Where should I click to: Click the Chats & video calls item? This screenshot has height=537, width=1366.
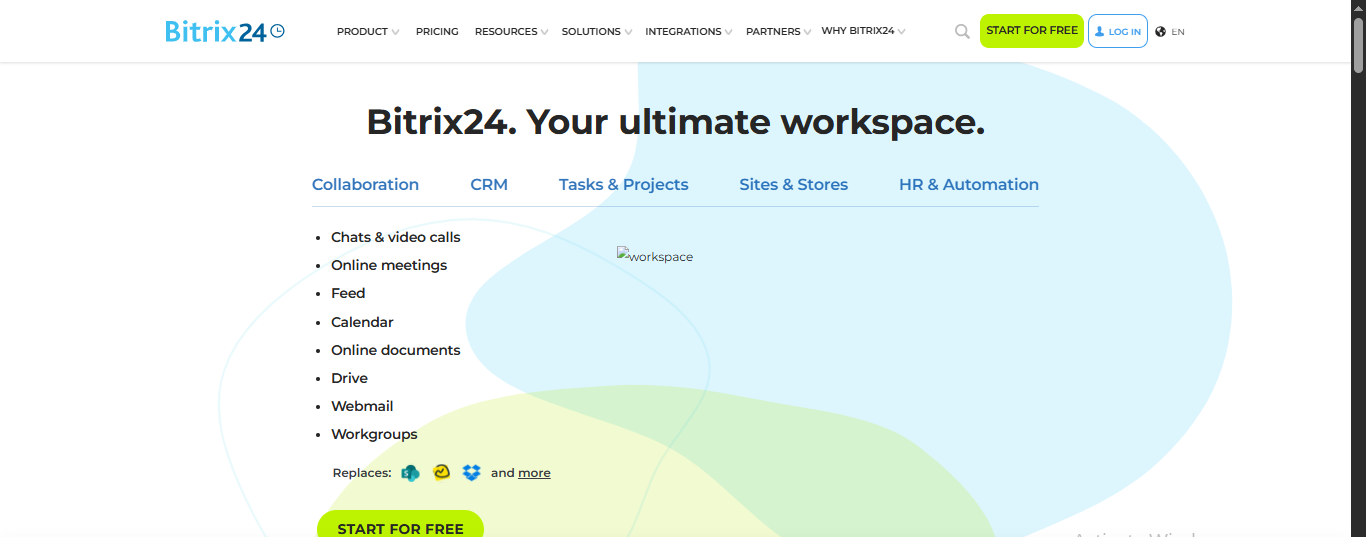(x=396, y=237)
